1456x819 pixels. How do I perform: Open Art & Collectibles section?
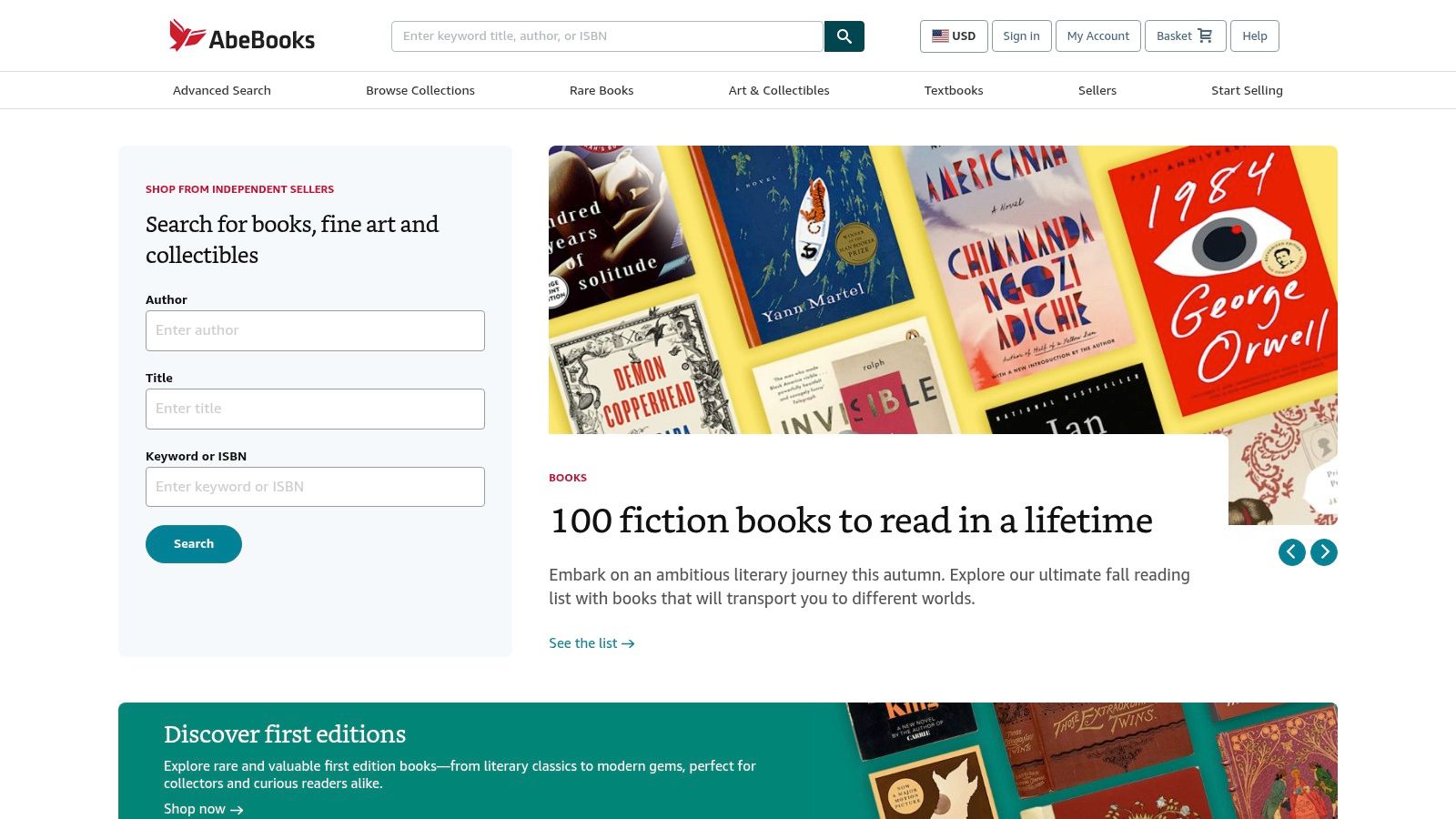click(x=779, y=90)
